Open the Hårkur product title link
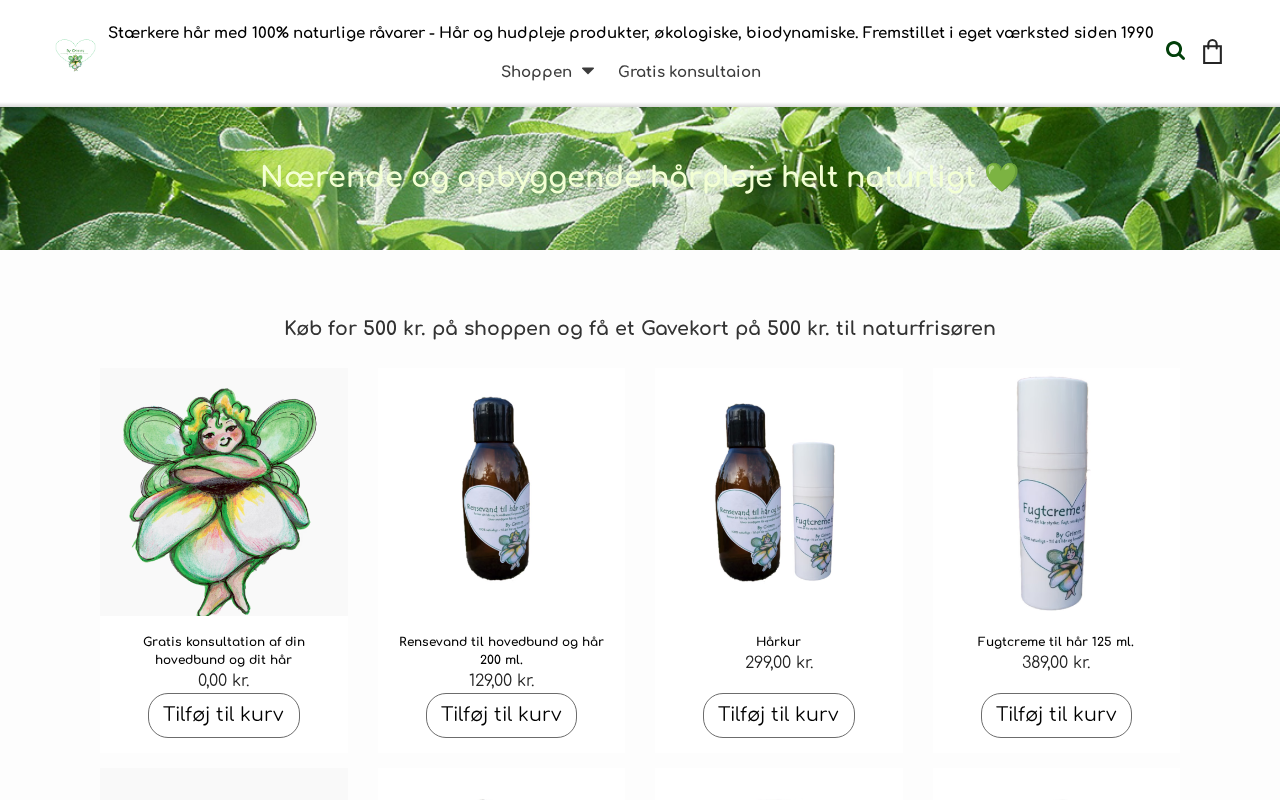The image size is (1280, 800). click(x=779, y=642)
